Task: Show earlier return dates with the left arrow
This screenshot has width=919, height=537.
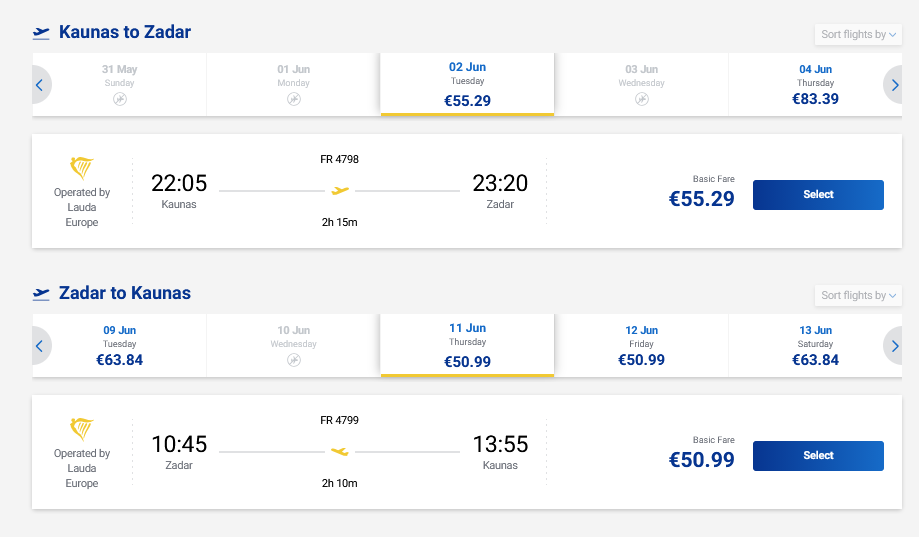Action: pyautogui.click(x=40, y=346)
